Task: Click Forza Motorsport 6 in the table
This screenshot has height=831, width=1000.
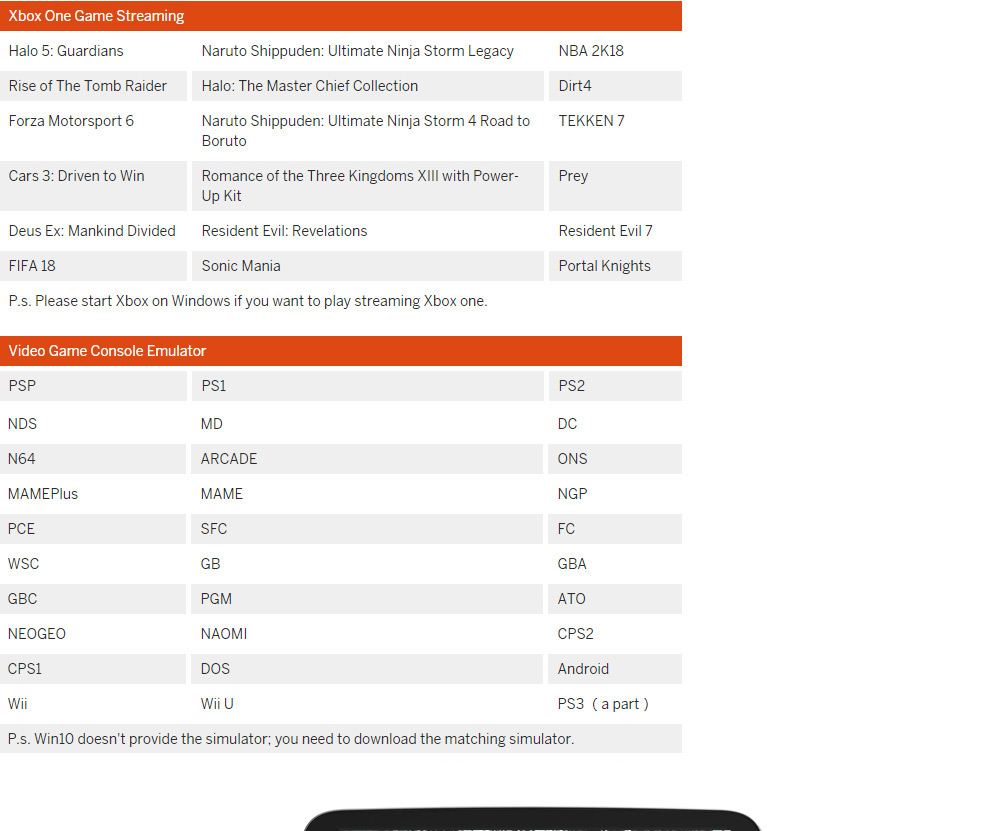Action: [71, 121]
